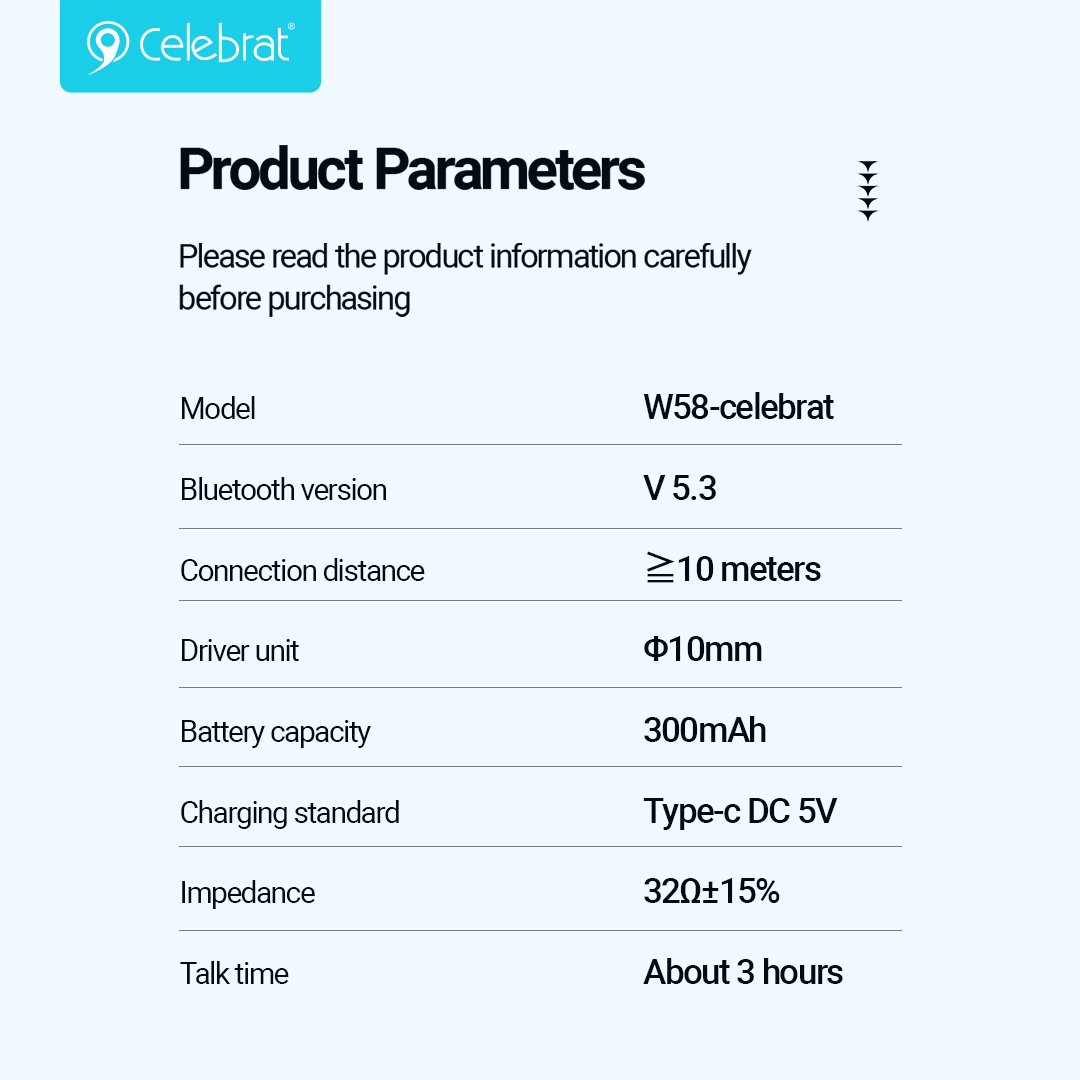Viewport: 1080px width, 1080px height.
Task: Select the ≧10 meters value
Action: [732, 570]
